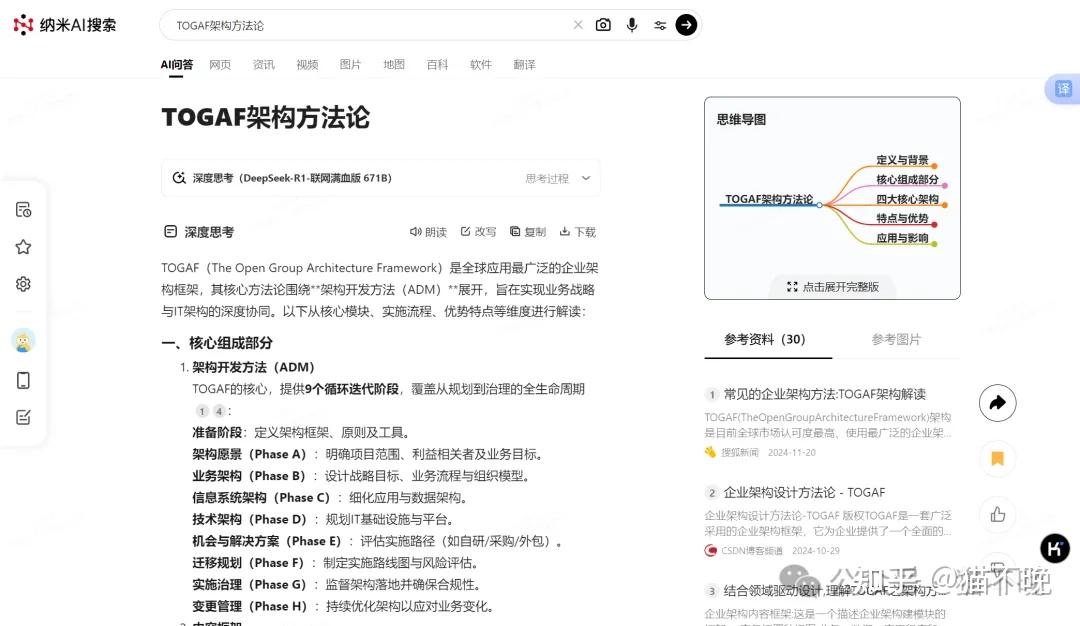
Task: Open history icon in left sidebar
Action: (x=23, y=210)
